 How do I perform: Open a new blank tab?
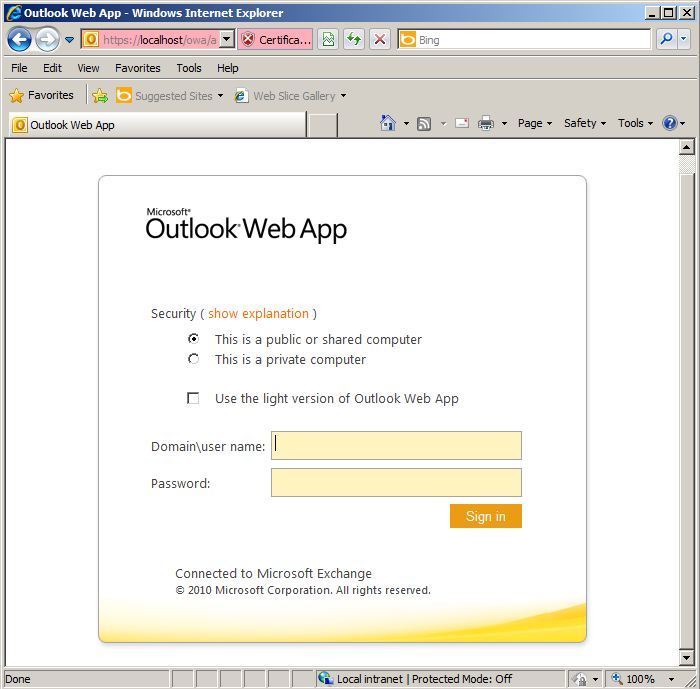pyautogui.click(x=322, y=125)
